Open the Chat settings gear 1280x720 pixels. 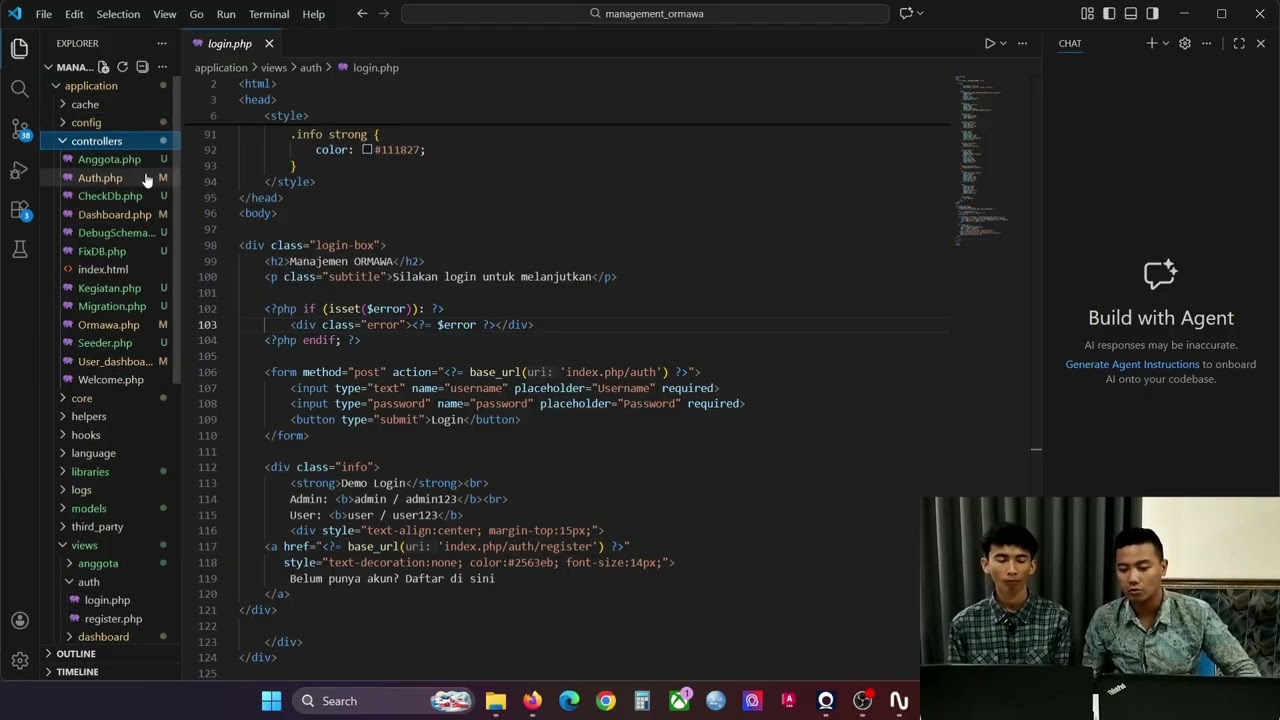1185,43
